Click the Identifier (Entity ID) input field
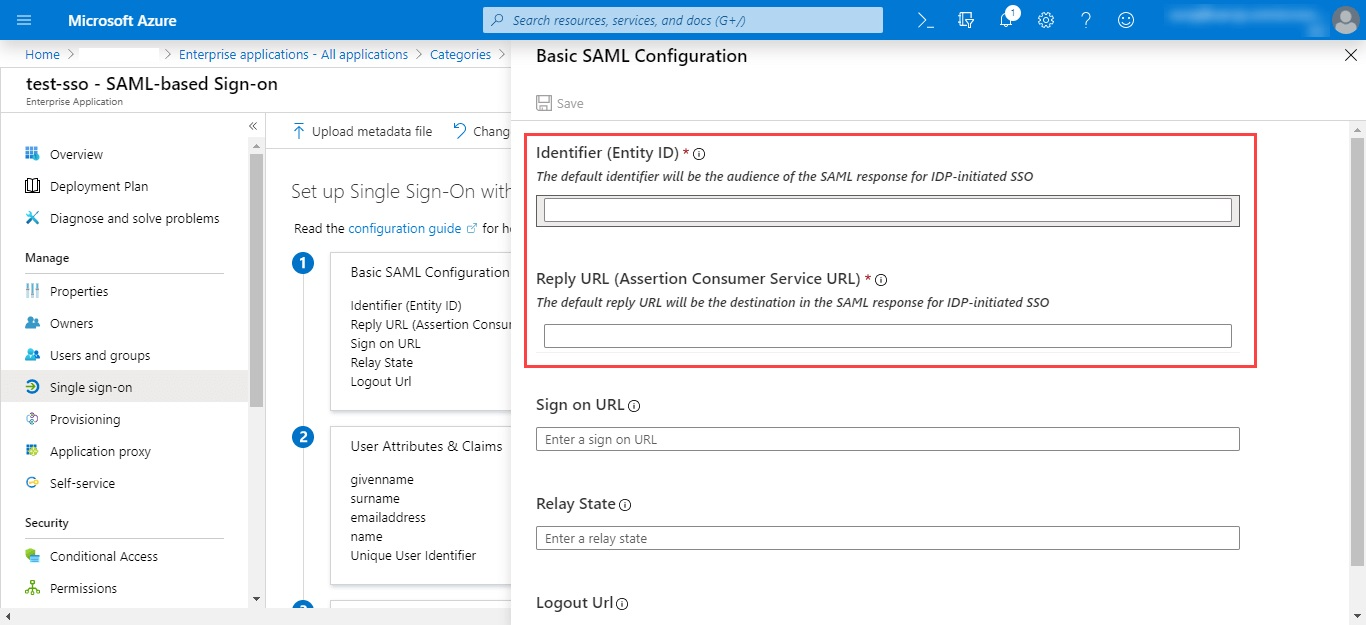 point(888,210)
